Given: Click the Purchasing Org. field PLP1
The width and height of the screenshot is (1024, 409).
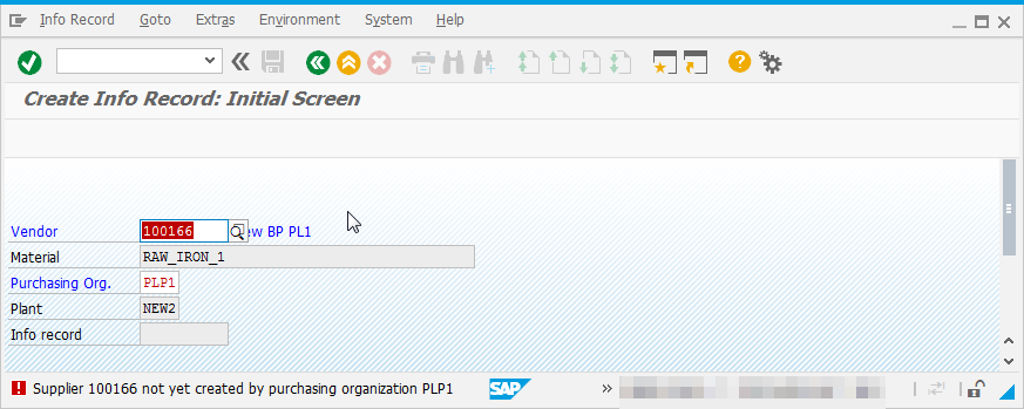Looking at the screenshot, I should pyautogui.click(x=159, y=283).
